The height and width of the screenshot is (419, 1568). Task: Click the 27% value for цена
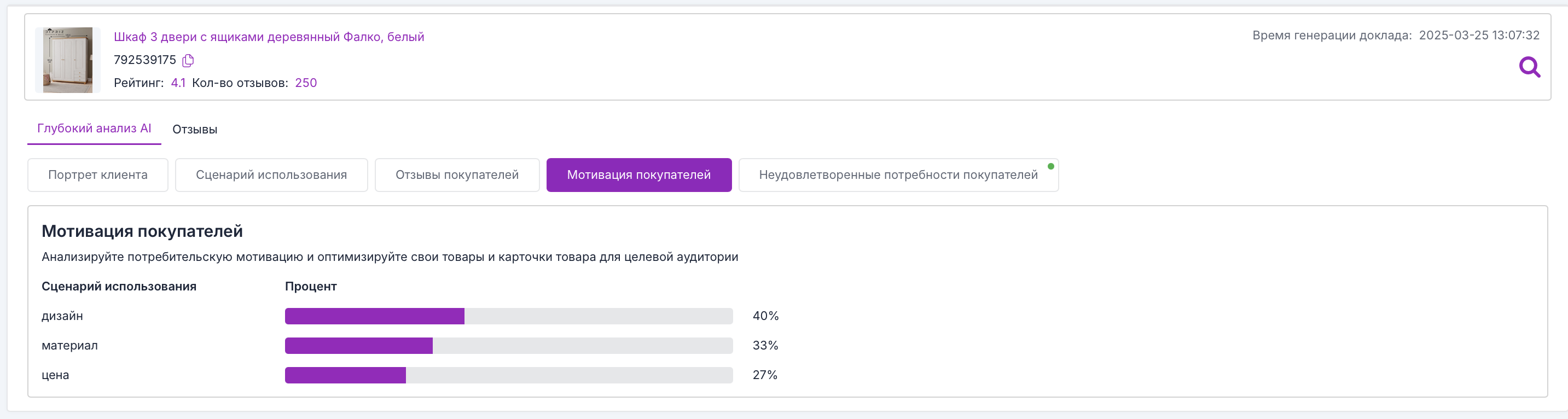coord(765,375)
